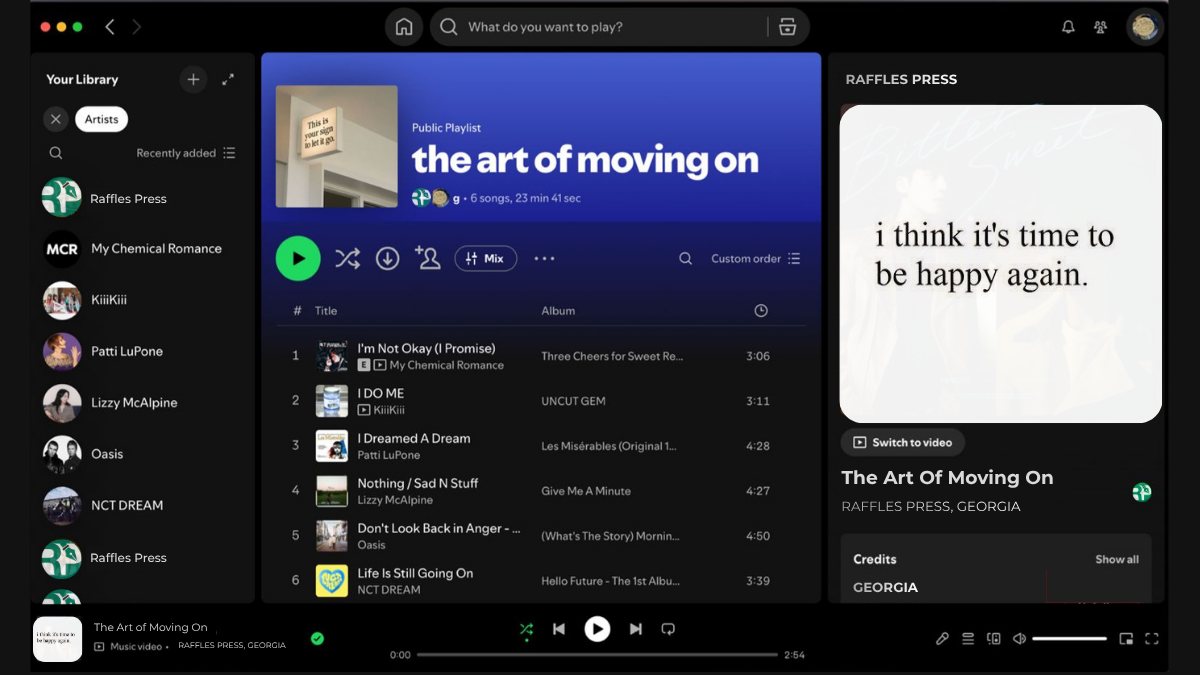This screenshot has width=1200, height=675.
Task: Open the playlist more options ellipsis
Action: click(544, 259)
